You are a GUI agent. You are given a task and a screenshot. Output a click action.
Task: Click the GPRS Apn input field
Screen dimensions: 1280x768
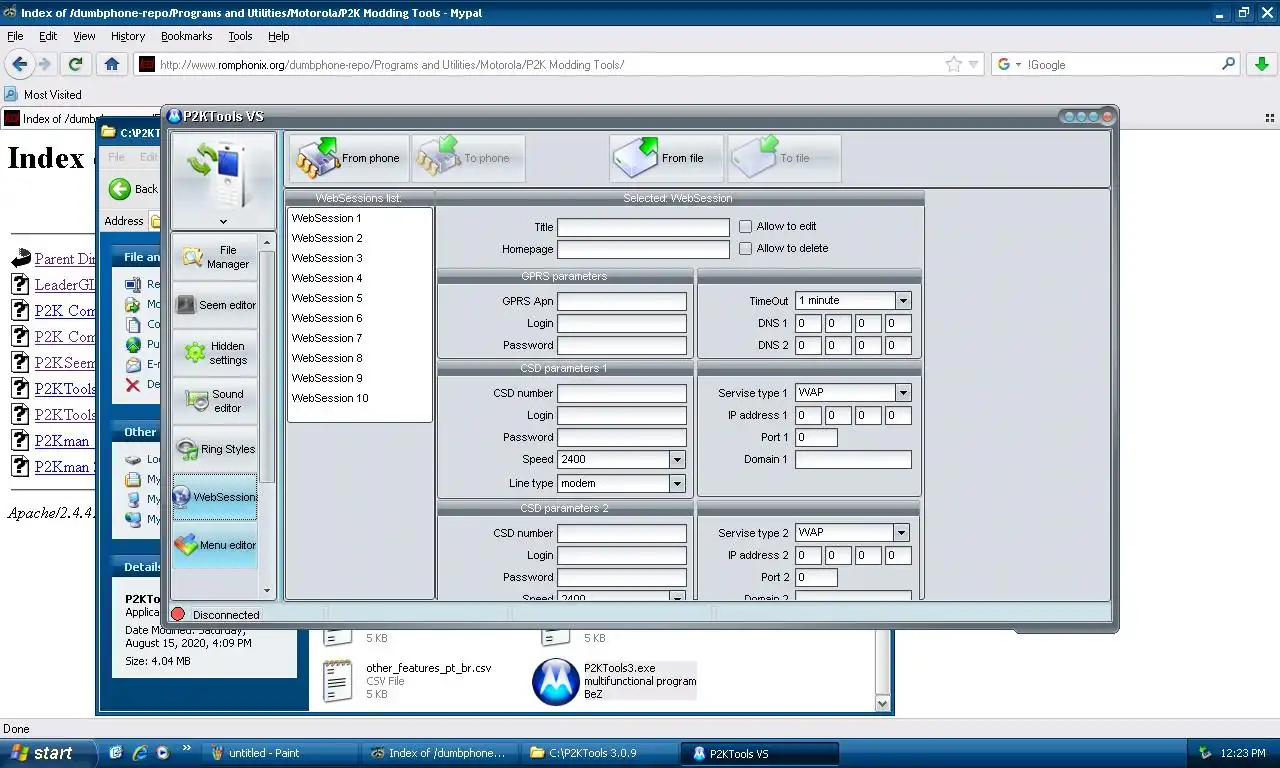click(622, 301)
